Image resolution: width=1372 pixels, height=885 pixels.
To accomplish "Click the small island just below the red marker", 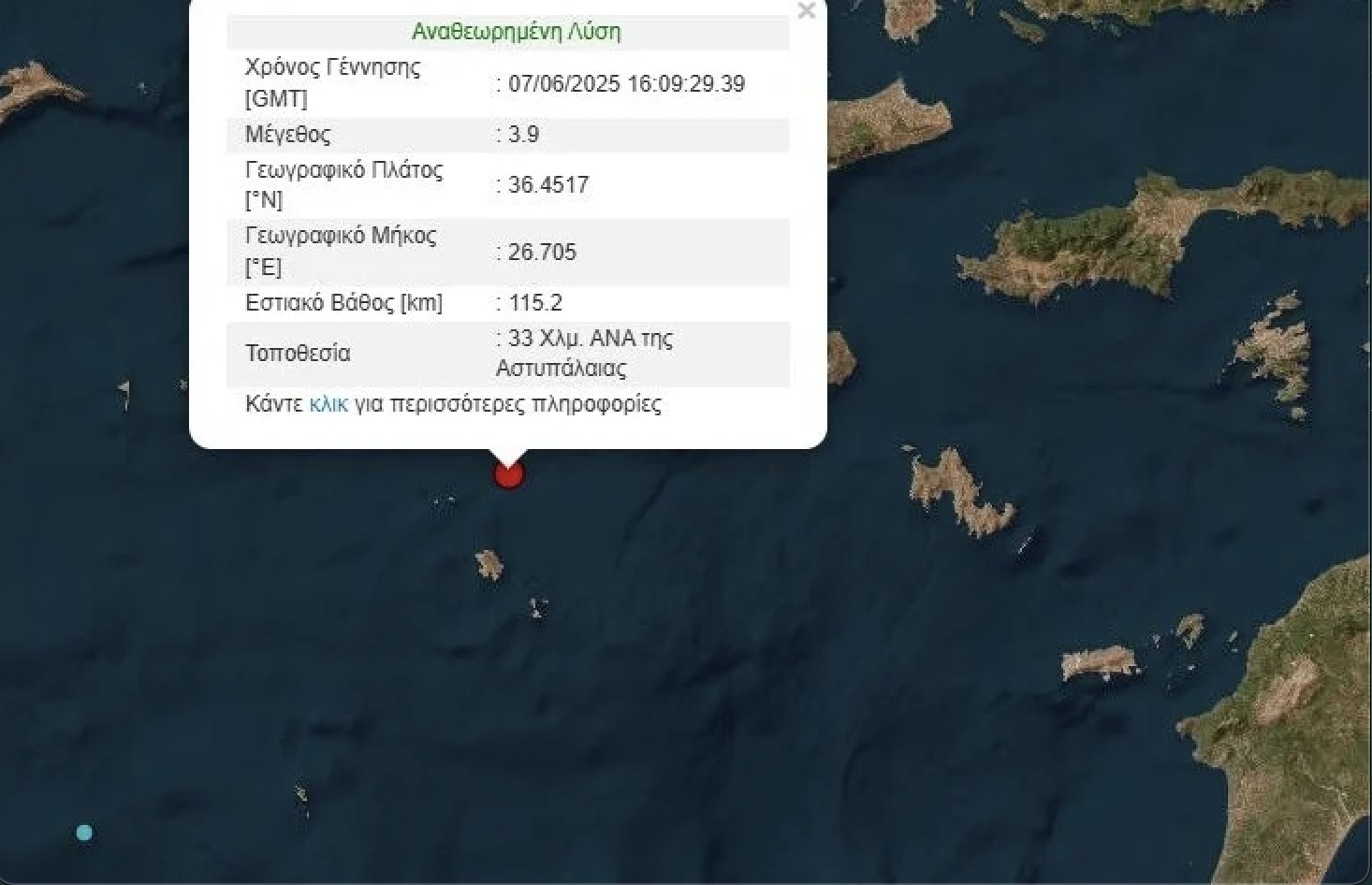I will (x=489, y=565).
